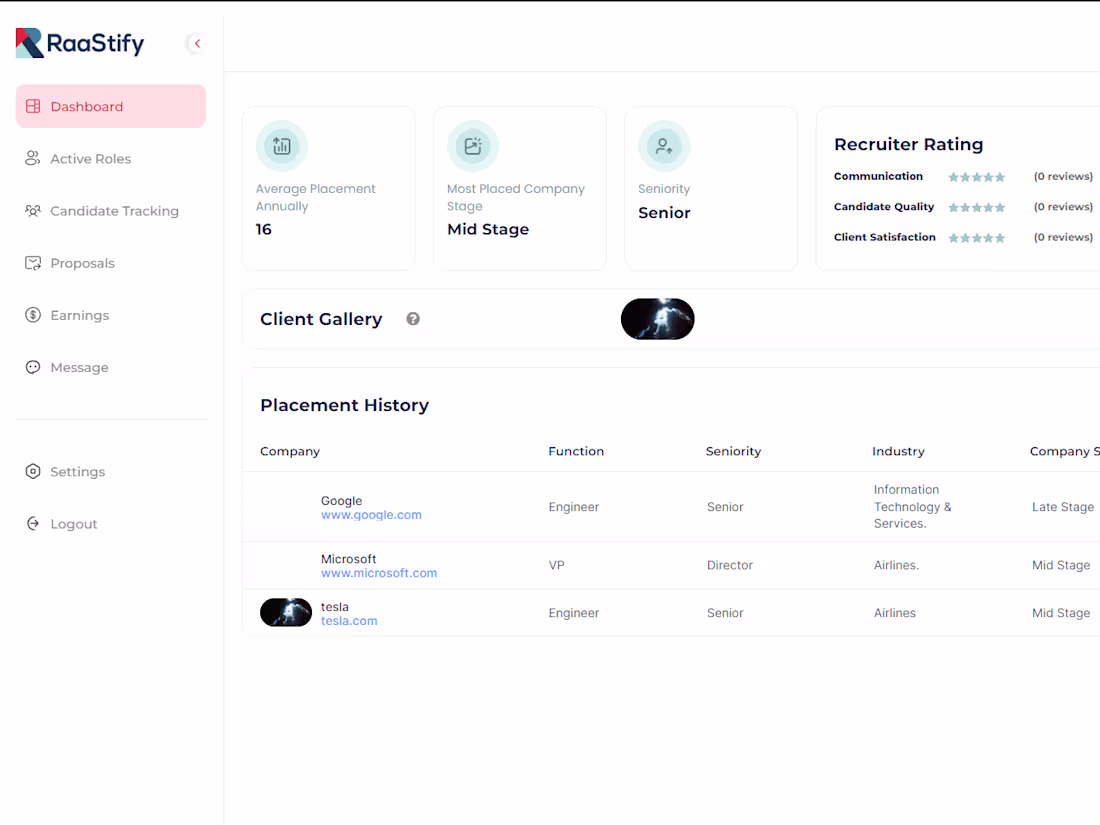The width and height of the screenshot is (1100, 825).
Task: Select the Dashboard menu item
Action: (x=87, y=106)
